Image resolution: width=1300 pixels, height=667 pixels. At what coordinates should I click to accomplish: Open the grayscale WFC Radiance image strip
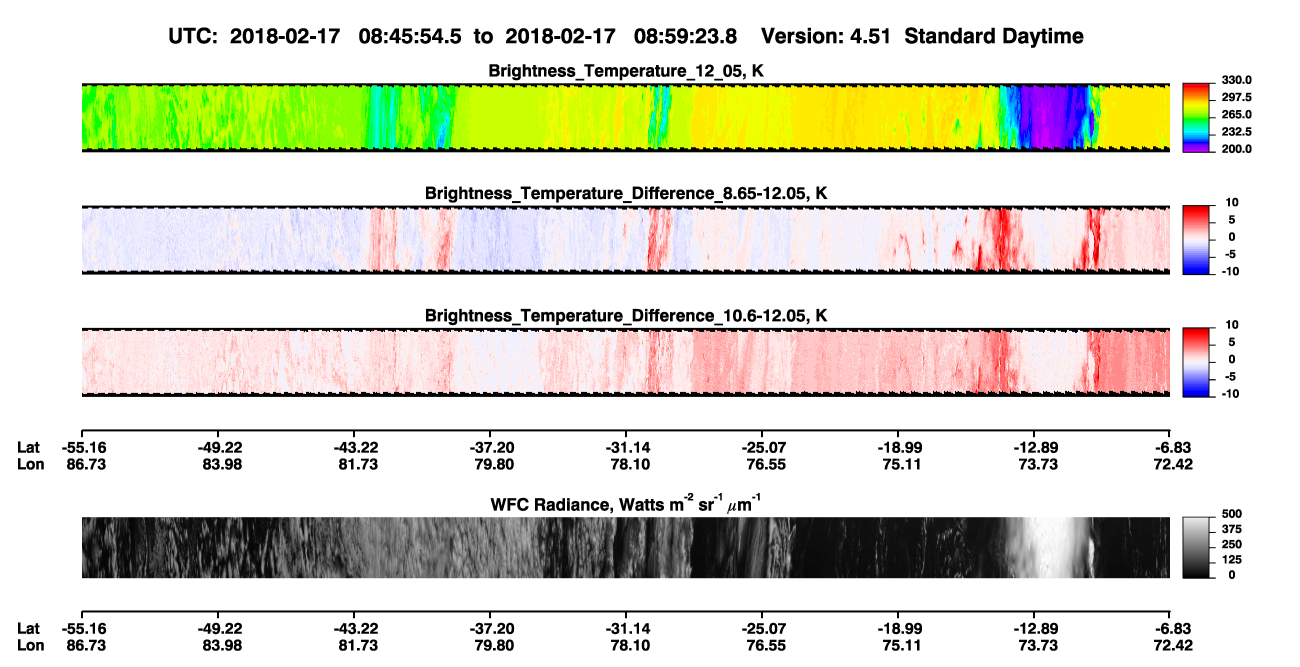(626, 548)
